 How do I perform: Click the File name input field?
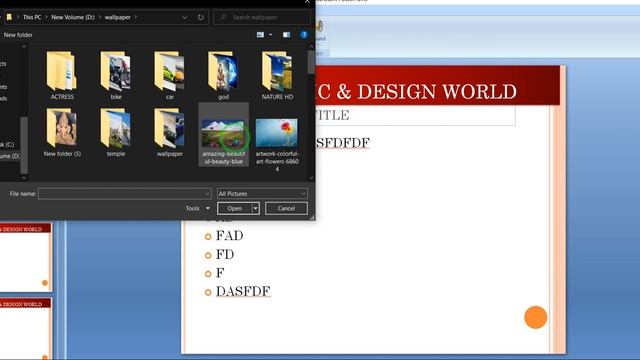[x=124, y=194]
